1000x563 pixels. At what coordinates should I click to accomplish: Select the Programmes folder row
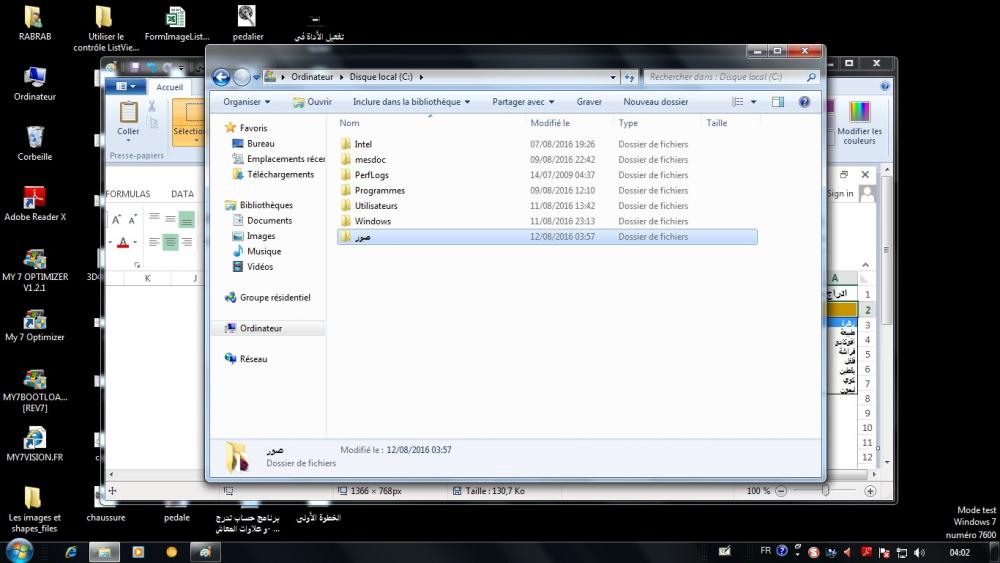[547, 190]
